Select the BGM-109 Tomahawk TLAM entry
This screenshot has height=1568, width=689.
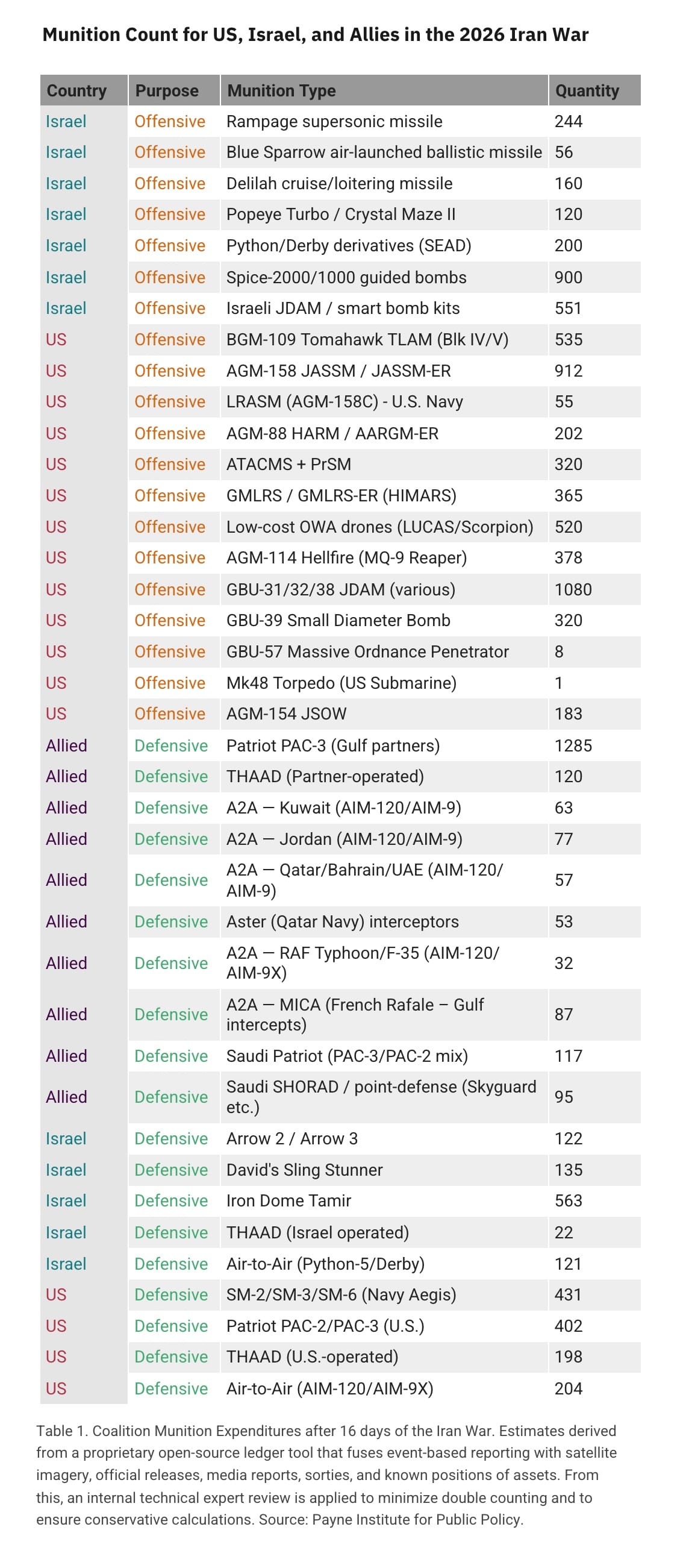pos(367,340)
